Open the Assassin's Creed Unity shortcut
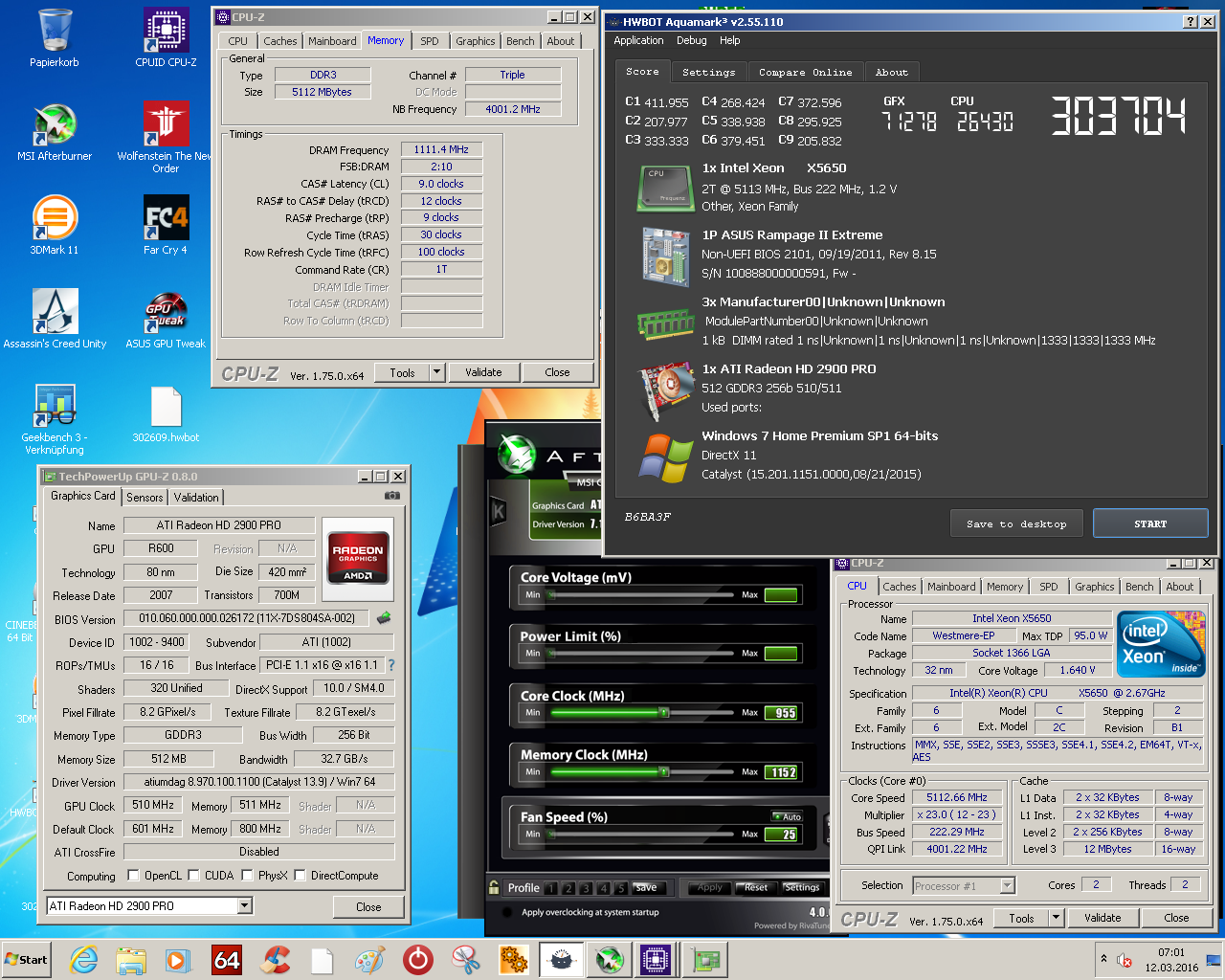The height and width of the screenshot is (980, 1225). point(55,320)
